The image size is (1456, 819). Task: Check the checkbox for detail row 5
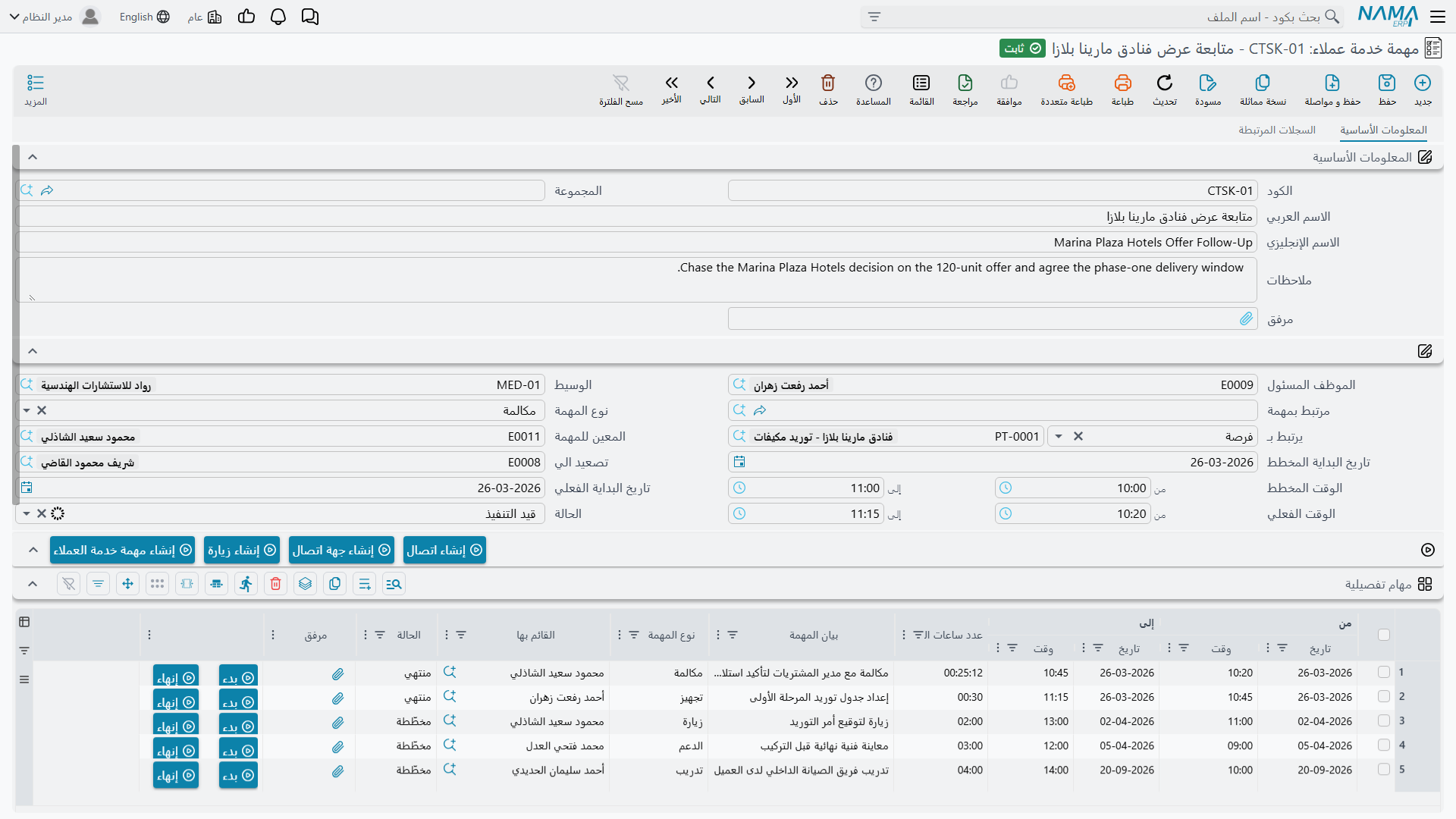point(1384,769)
